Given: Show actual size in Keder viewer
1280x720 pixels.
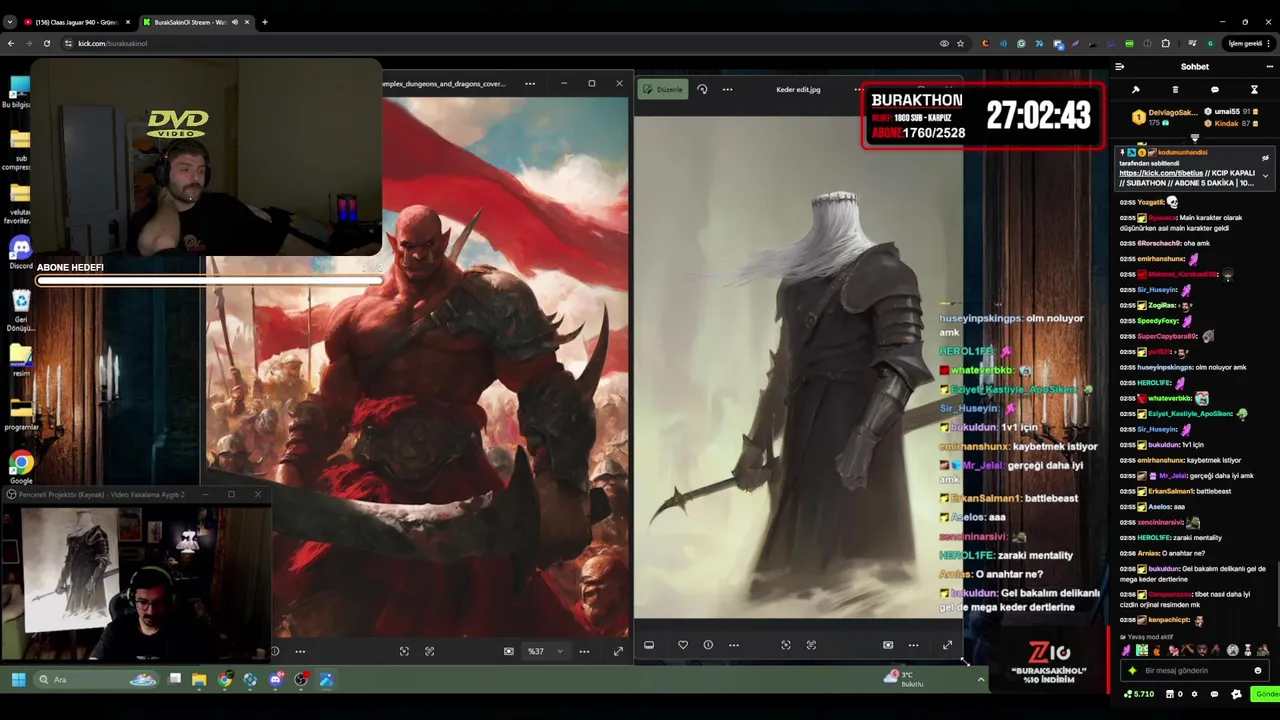Looking at the screenshot, I should 811,645.
